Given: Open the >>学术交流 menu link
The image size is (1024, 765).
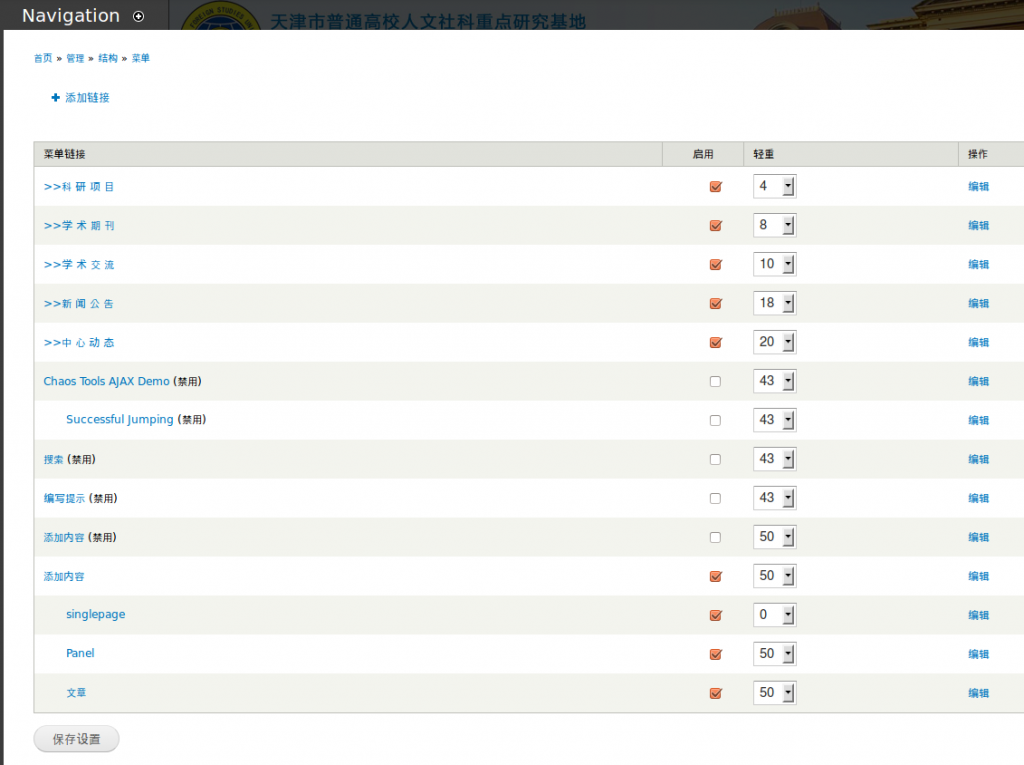Looking at the screenshot, I should tap(79, 265).
